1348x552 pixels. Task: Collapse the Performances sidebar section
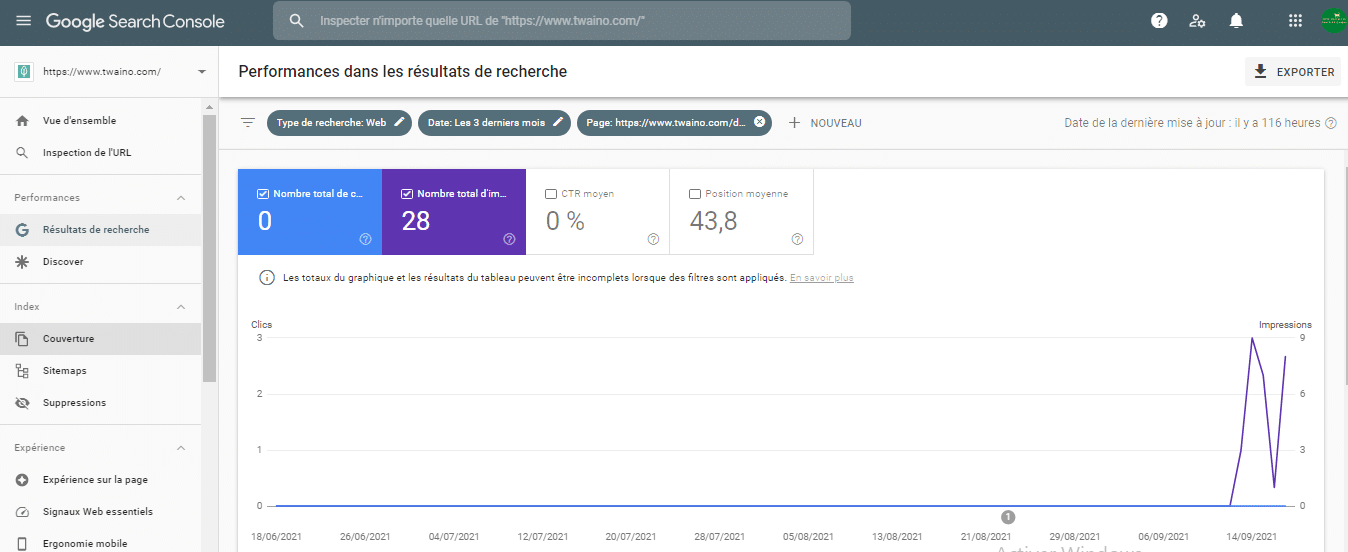(181, 198)
